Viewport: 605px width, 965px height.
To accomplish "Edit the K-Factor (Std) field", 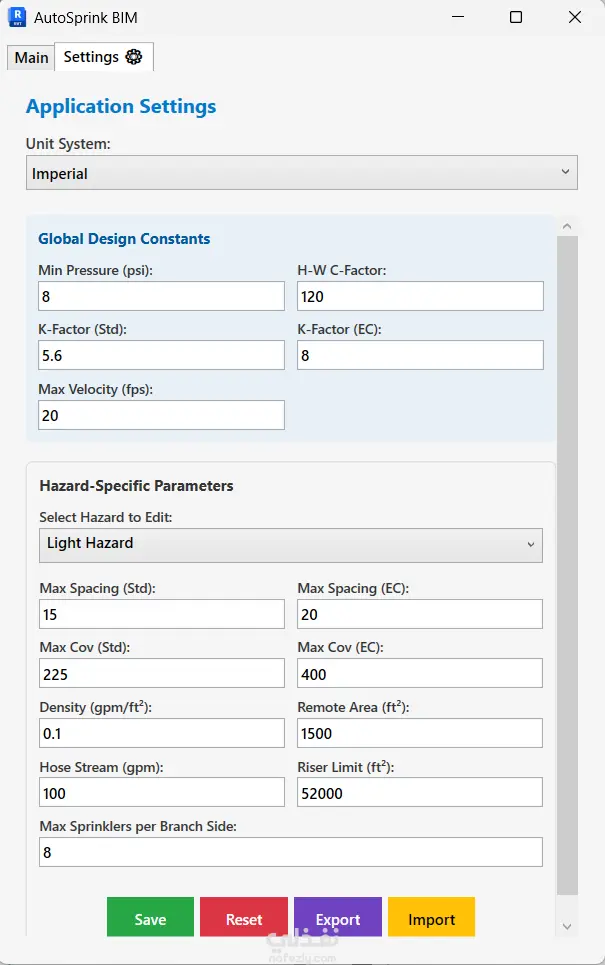I will click(x=161, y=356).
